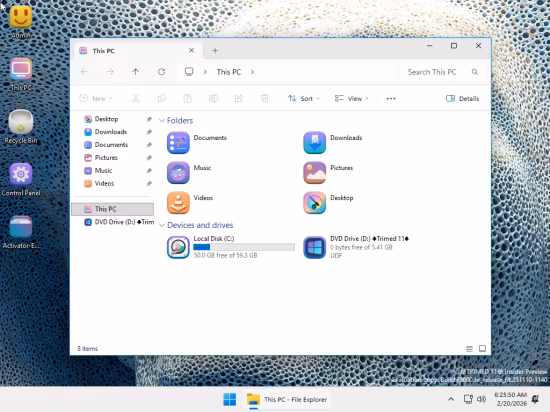This screenshot has height=412, width=550.
Task: Click the '8 items' status text
Action: tap(87, 349)
